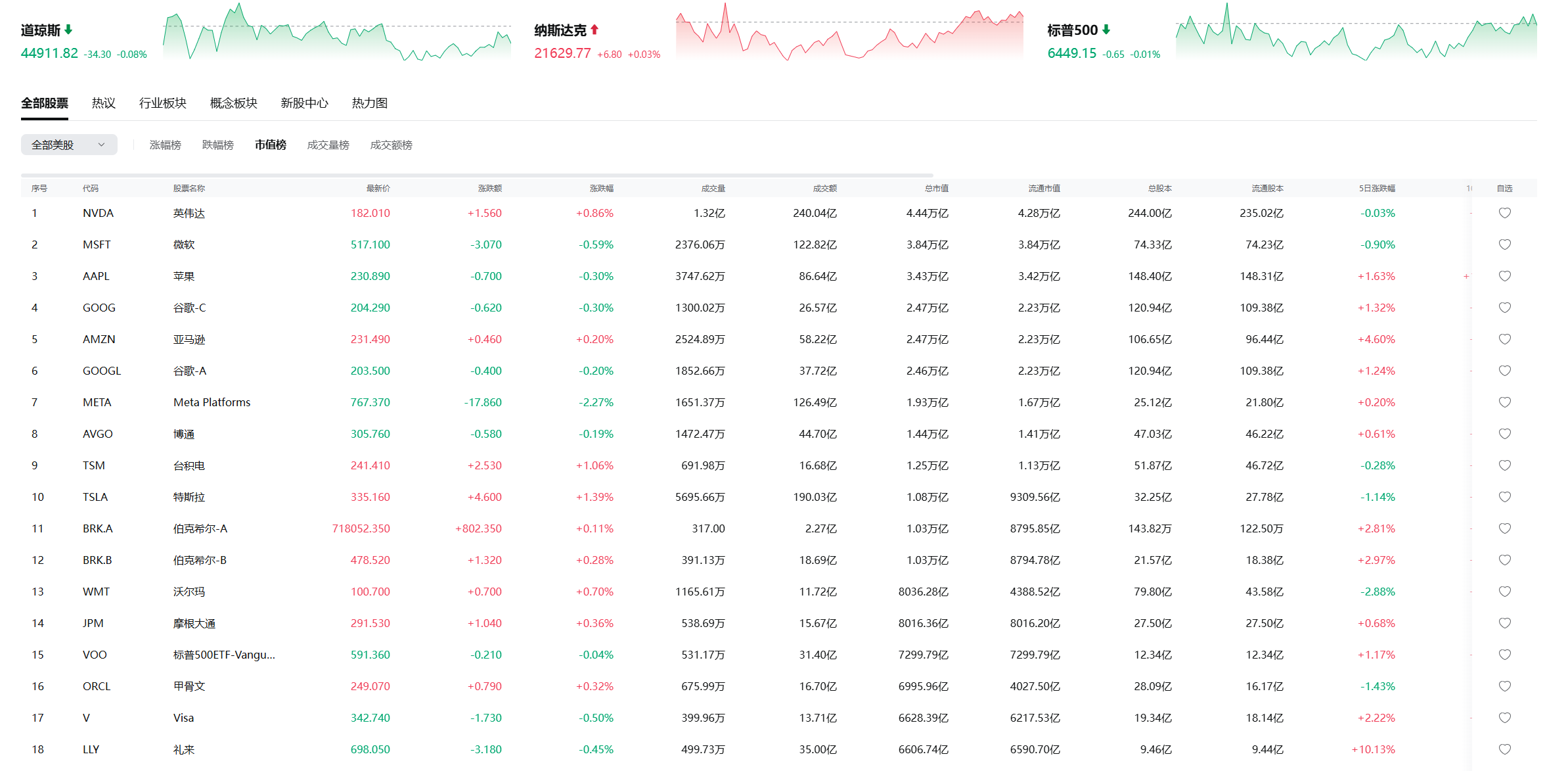Select the 成交额榜 ranking
This screenshot has width=1568, height=771.
point(392,145)
